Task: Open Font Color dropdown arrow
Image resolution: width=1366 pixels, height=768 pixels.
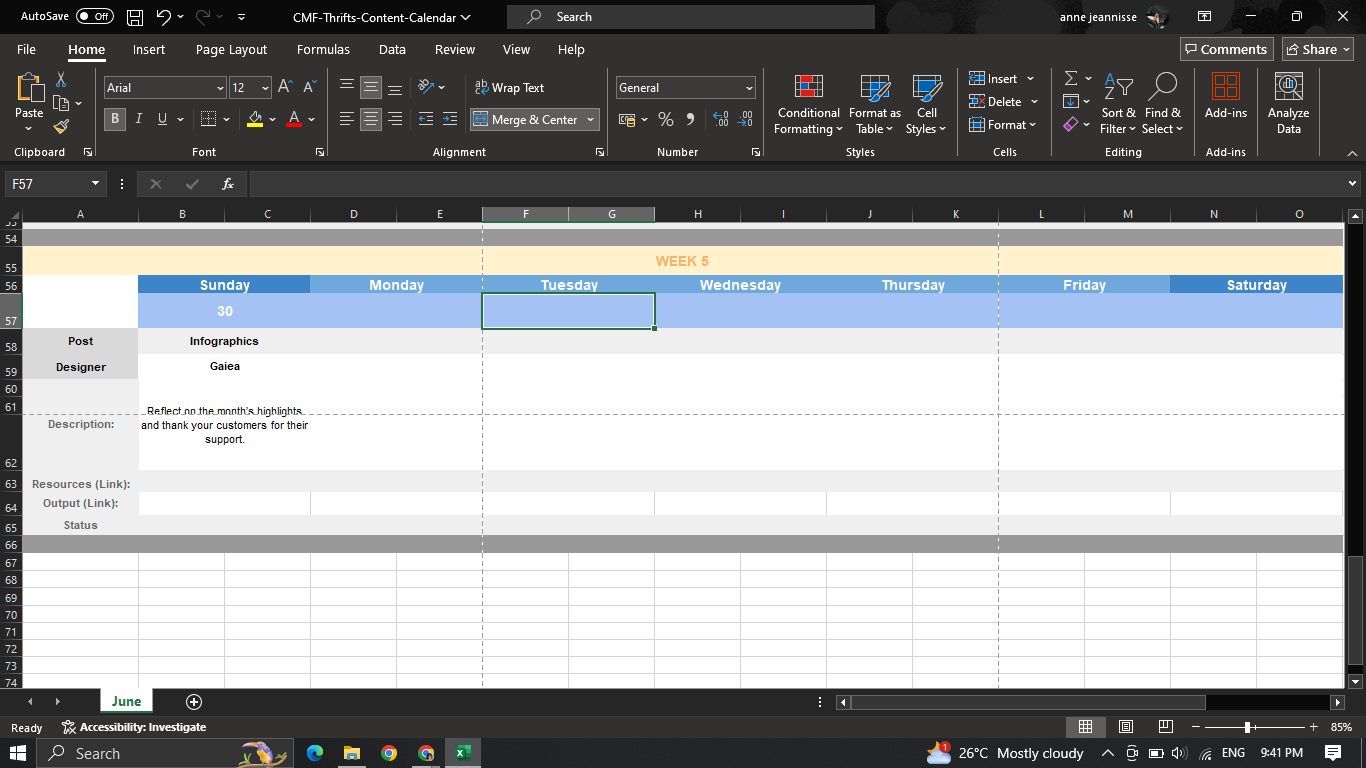Action: [x=311, y=119]
